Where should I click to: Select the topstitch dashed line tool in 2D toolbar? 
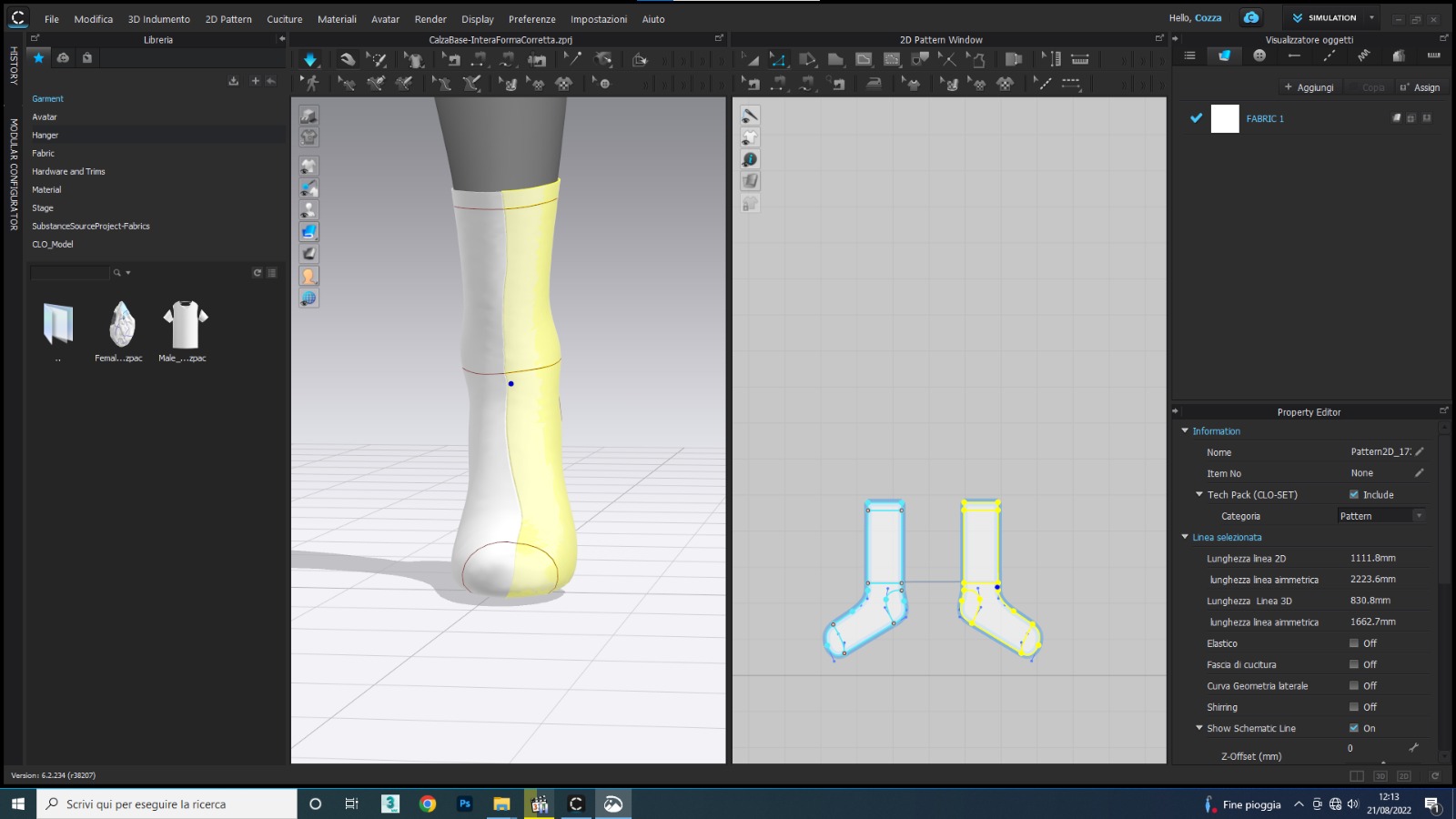[x=1071, y=84]
